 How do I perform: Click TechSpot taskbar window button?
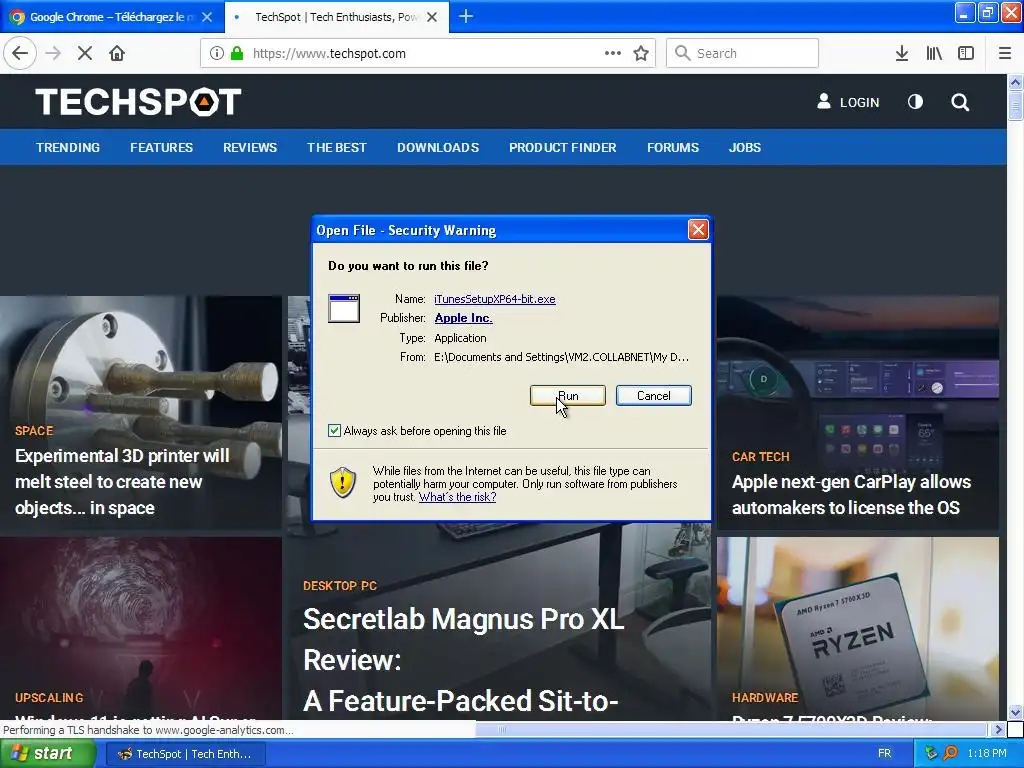[x=185, y=754]
